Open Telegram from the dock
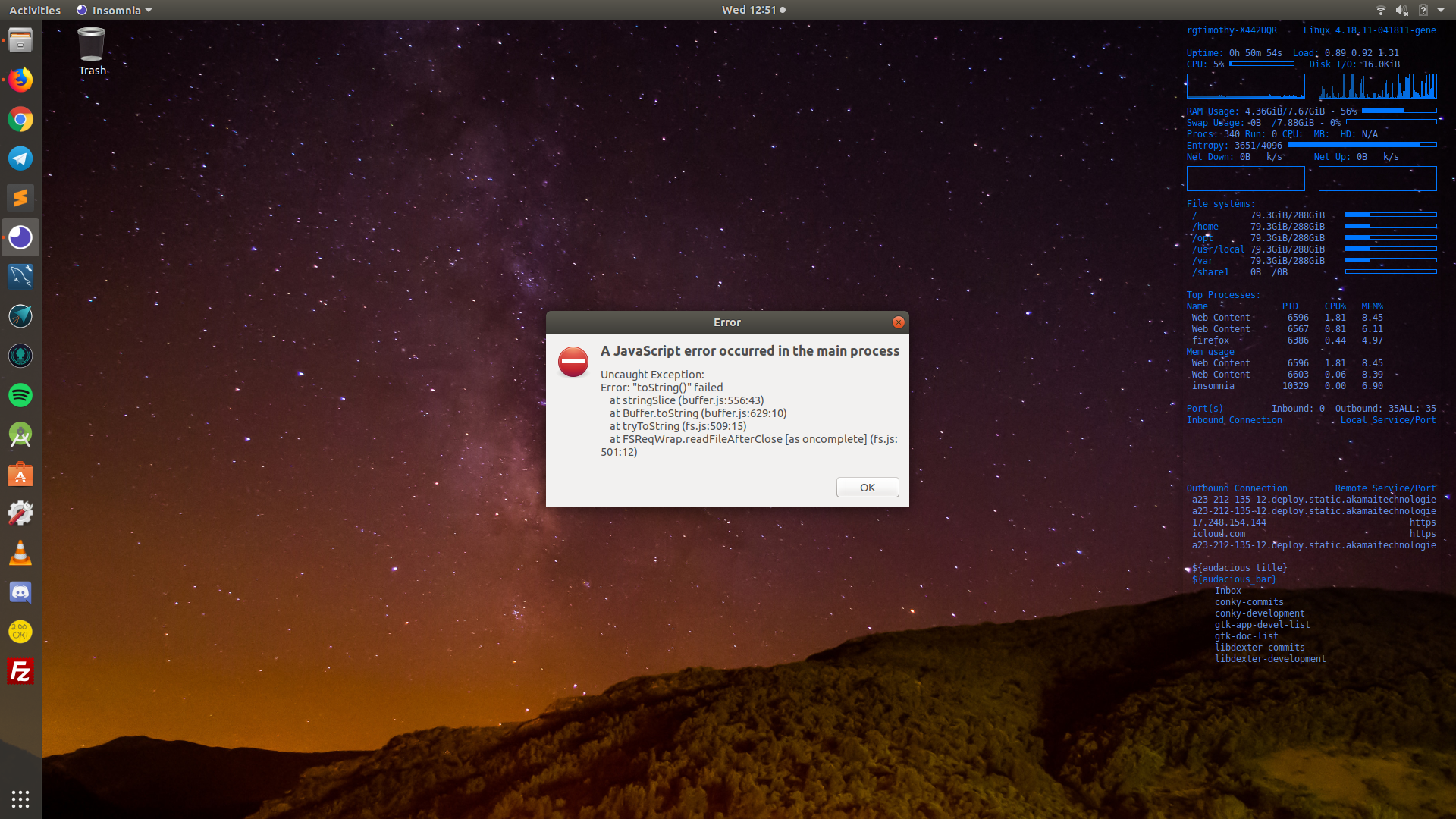The image size is (1456, 819). [x=20, y=158]
